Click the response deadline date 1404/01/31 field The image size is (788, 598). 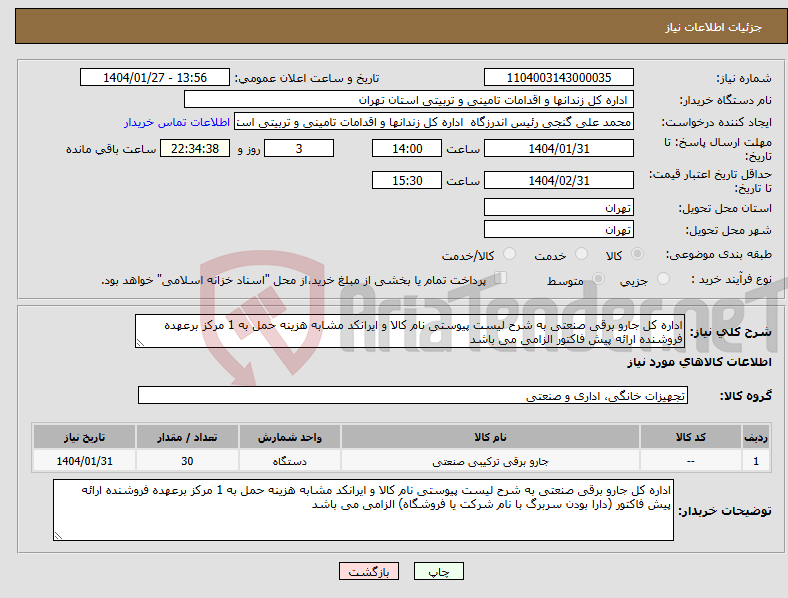(x=559, y=149)
